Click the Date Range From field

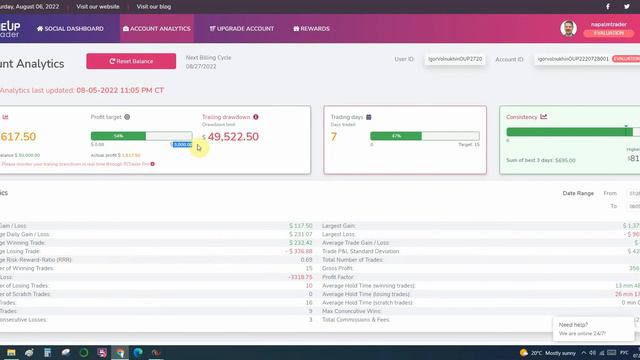pyautogui.click(x=634, y=193)
